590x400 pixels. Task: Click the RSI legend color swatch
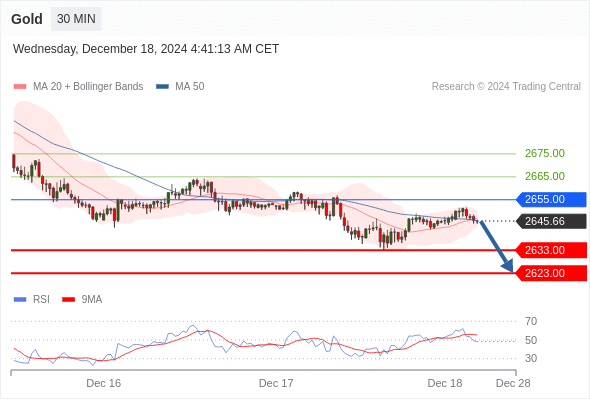coord(20,300)
